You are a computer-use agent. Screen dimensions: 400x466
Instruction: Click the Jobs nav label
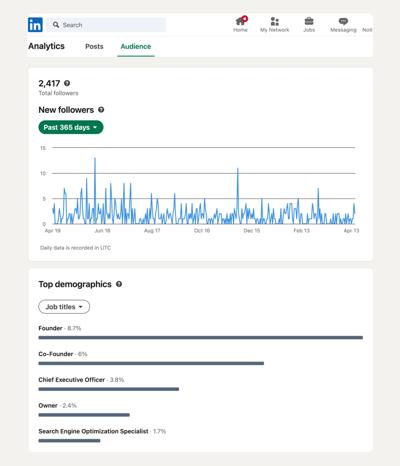(309, 30)
